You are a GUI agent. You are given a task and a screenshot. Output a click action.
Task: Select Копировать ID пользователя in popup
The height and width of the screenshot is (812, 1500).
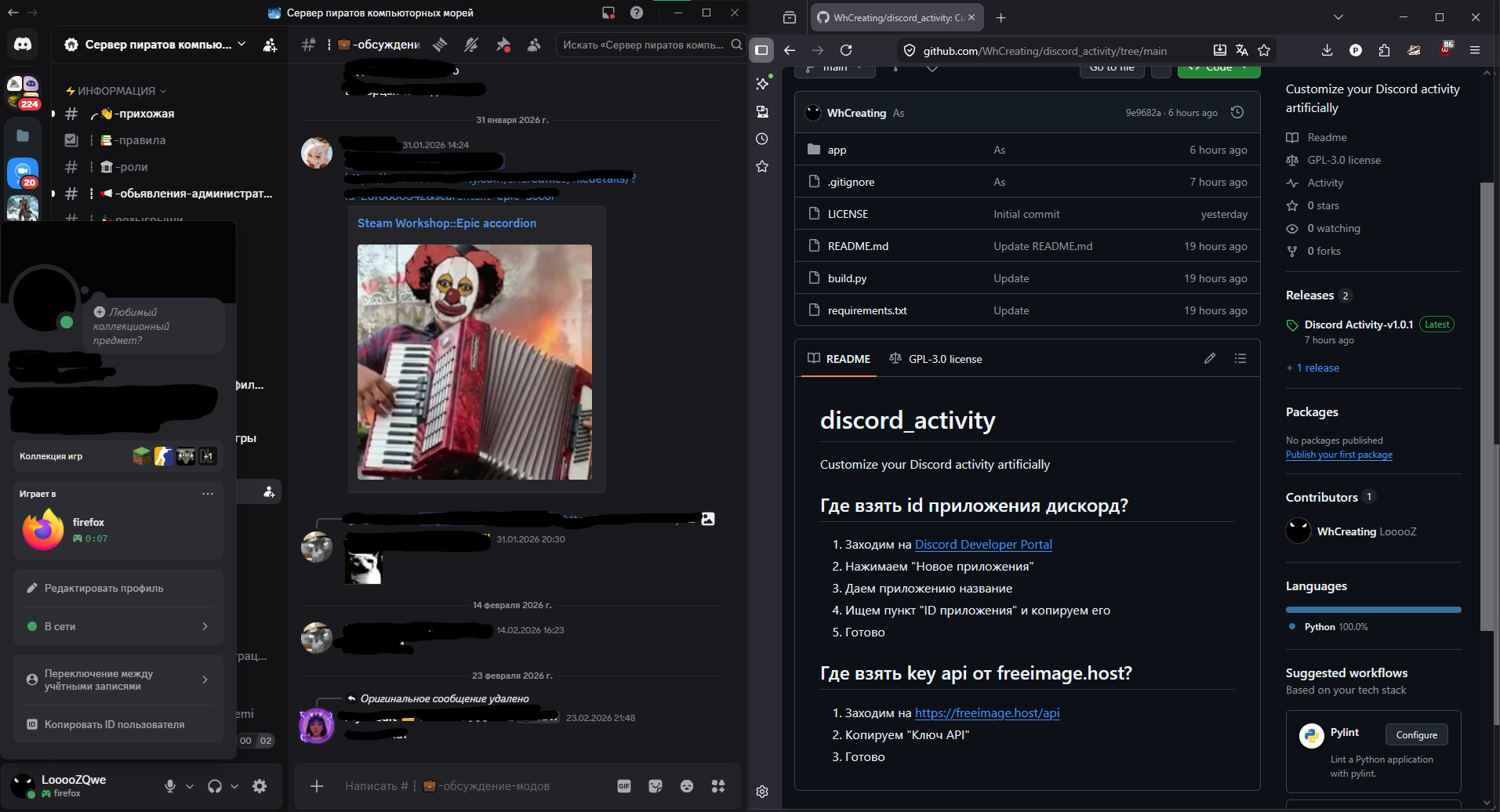[x=118, y=724]
